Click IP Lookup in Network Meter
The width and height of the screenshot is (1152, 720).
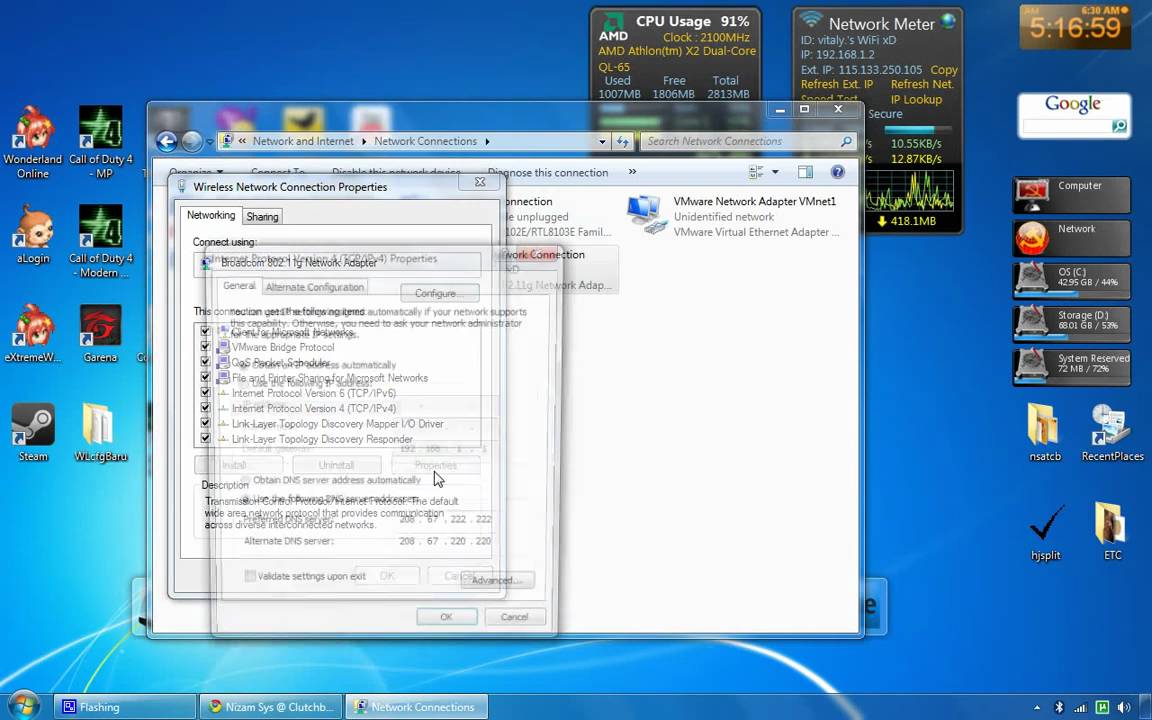tap(916, 99)
